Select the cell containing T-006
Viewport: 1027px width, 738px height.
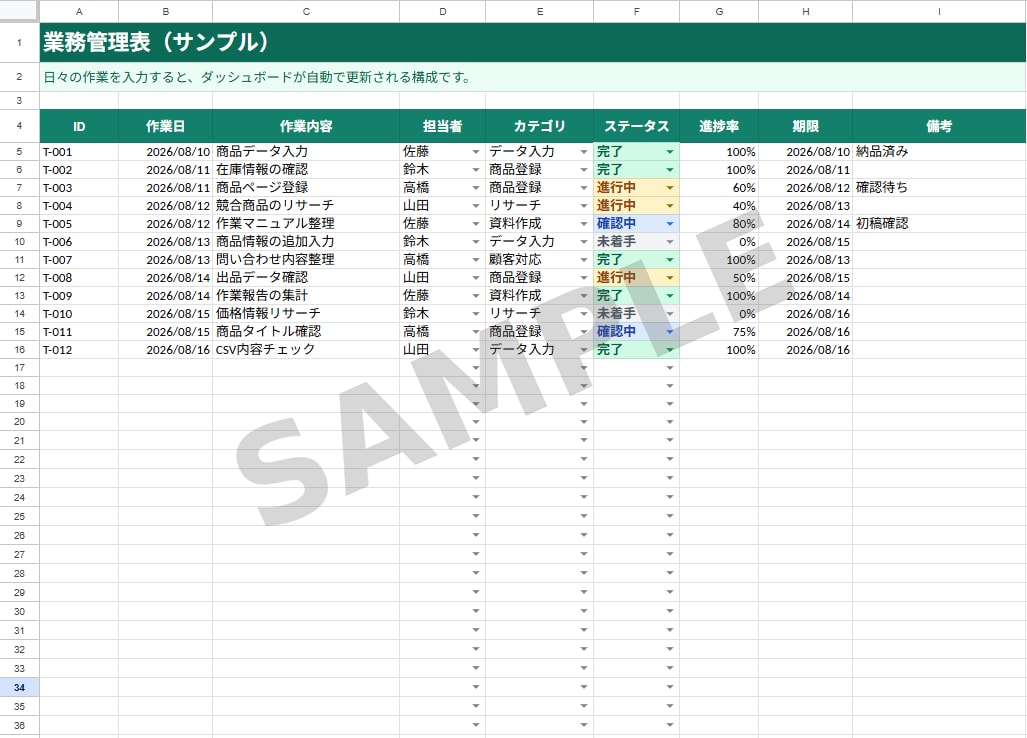79,242
